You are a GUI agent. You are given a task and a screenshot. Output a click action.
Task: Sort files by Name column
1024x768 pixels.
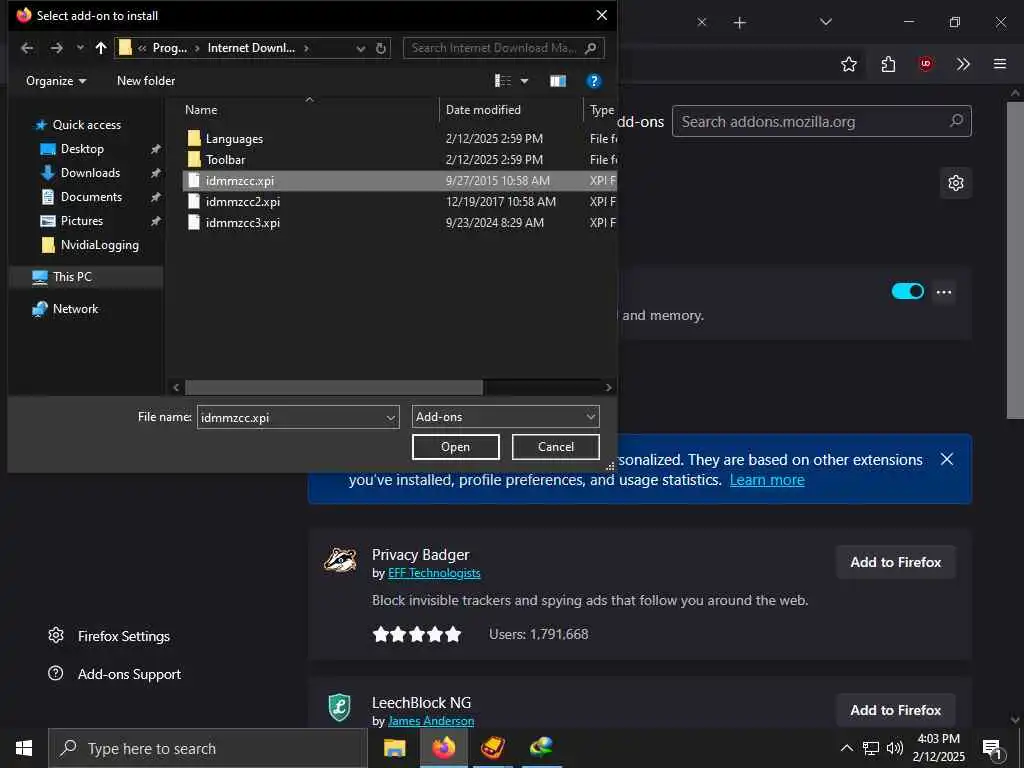309,110
